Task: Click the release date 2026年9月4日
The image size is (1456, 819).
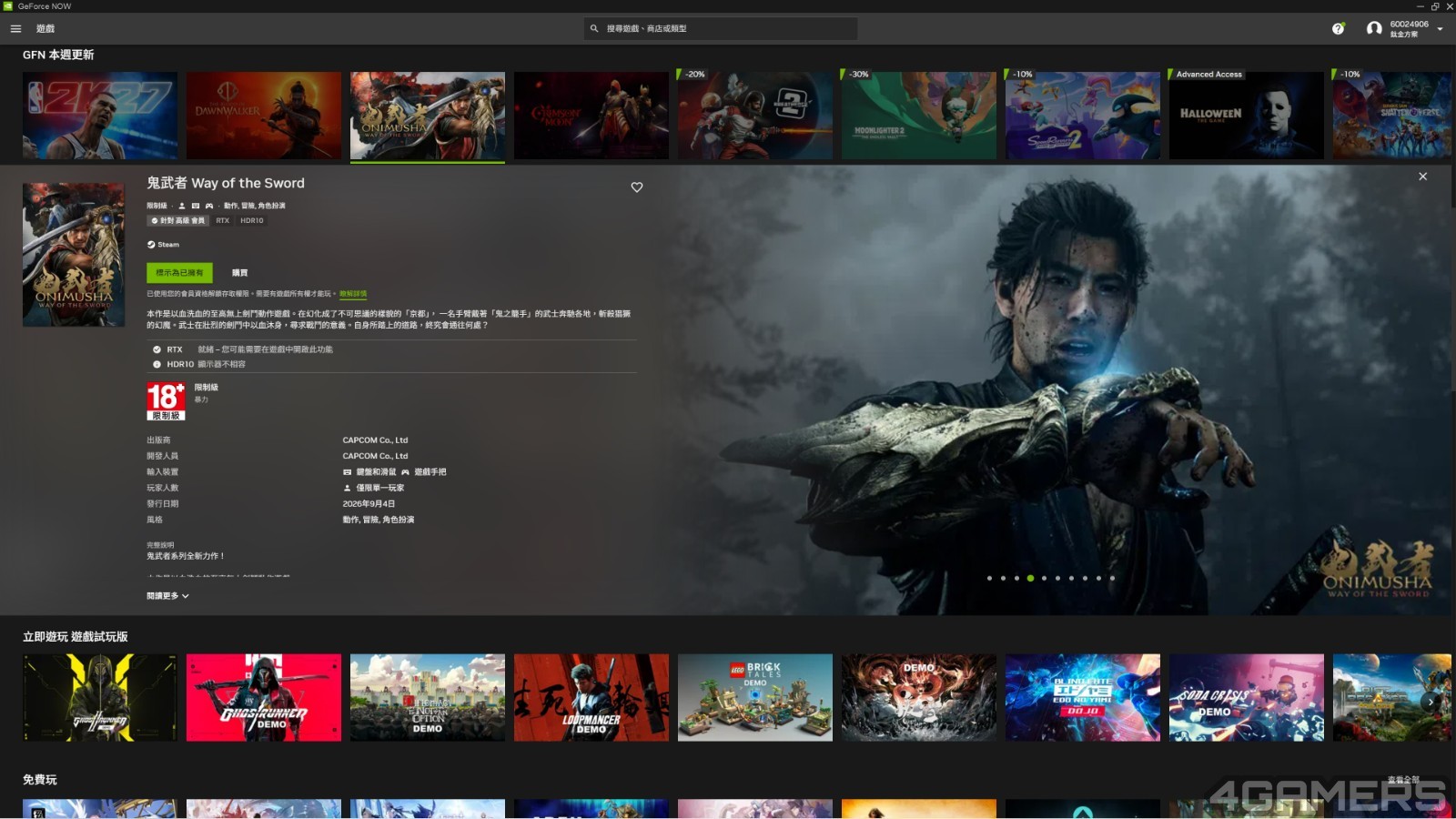Action: click(369, 503)
